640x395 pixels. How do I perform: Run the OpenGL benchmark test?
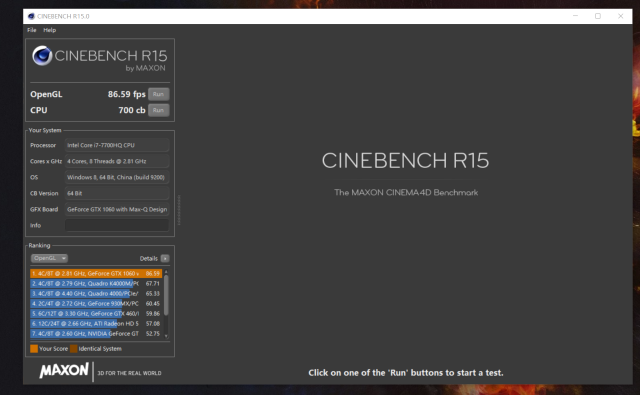[x=158, y=94]
